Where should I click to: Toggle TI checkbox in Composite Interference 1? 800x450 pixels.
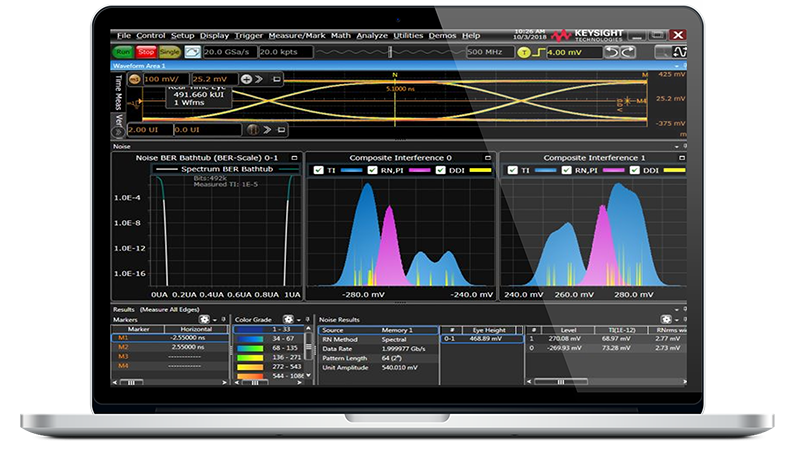pos(513,170)
